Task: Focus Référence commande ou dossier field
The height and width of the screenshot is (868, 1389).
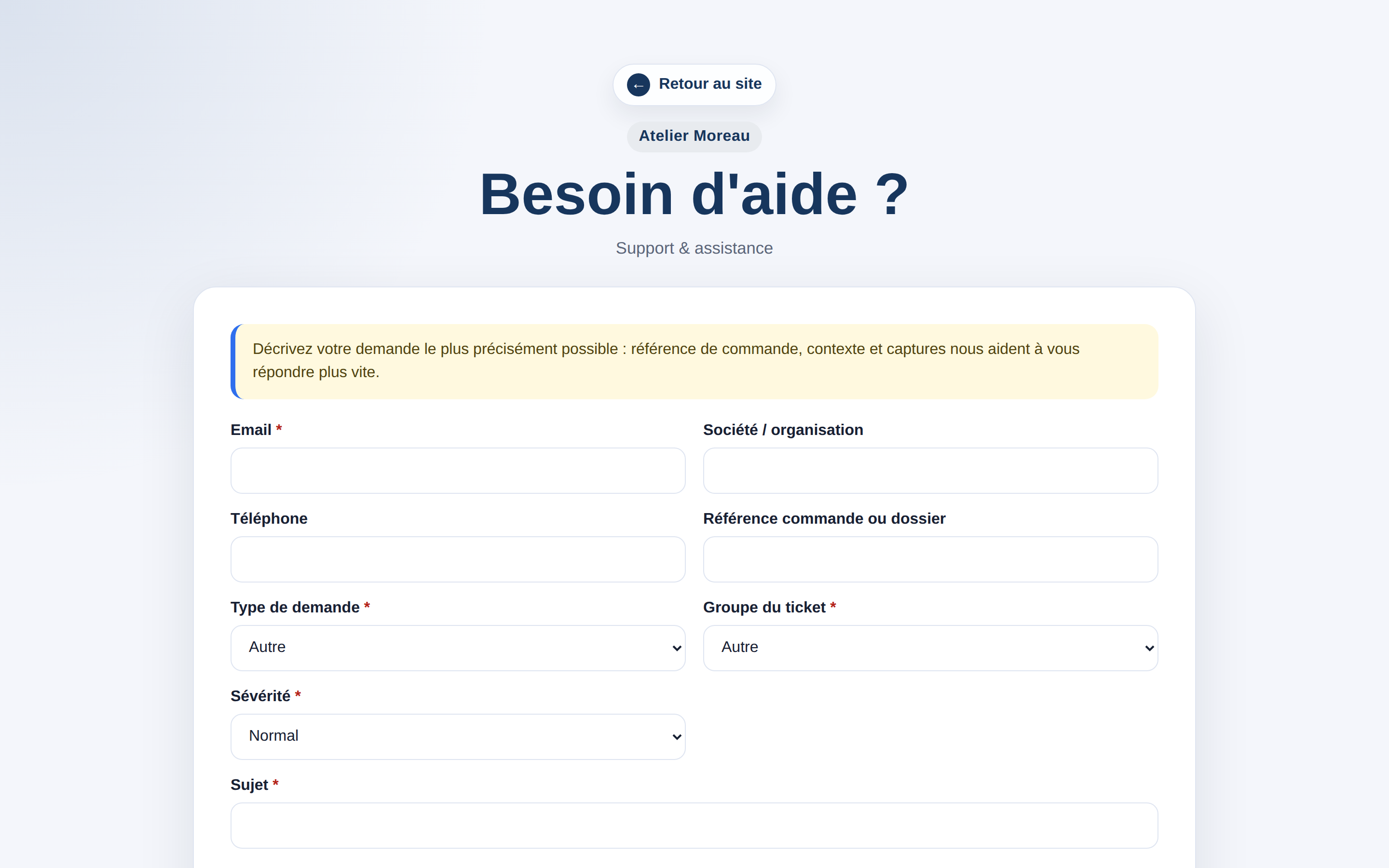Action: (x=930, y=559)
